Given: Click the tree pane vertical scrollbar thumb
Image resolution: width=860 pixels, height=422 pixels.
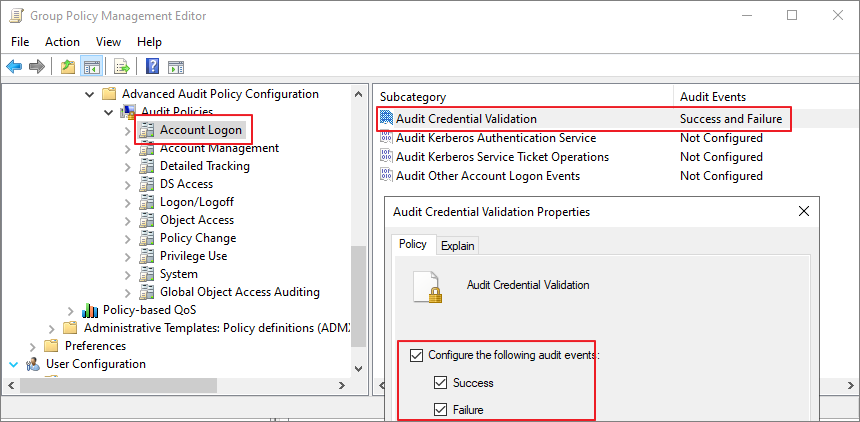Looking at the screenshot, I should point(358,296).
